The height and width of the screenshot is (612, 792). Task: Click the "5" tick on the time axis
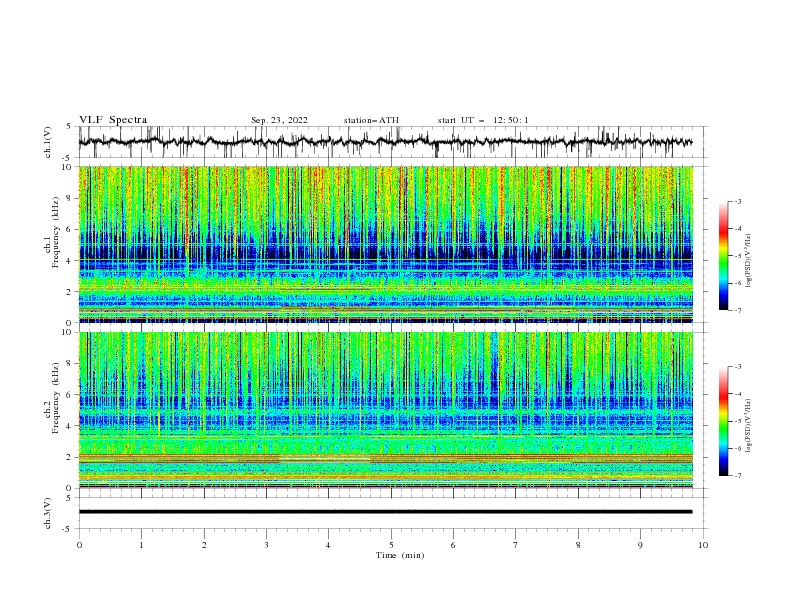click(391, 545)
